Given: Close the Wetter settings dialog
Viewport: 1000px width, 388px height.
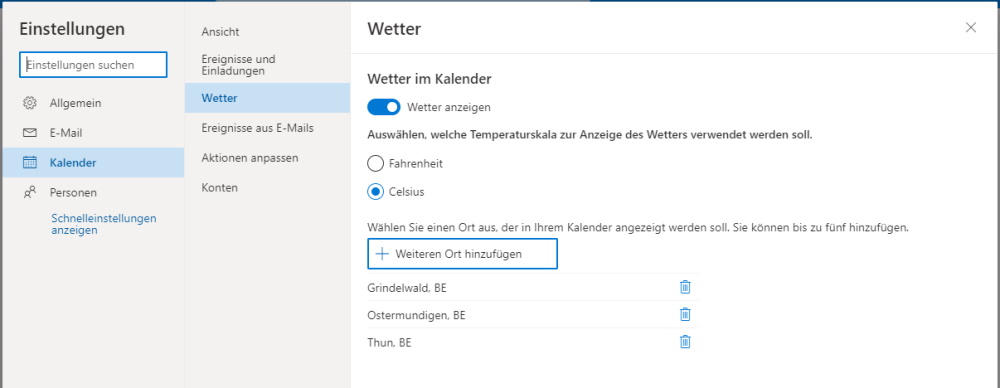Looking at the screenshot, I should pyautogui.click(x=971, y=27).
